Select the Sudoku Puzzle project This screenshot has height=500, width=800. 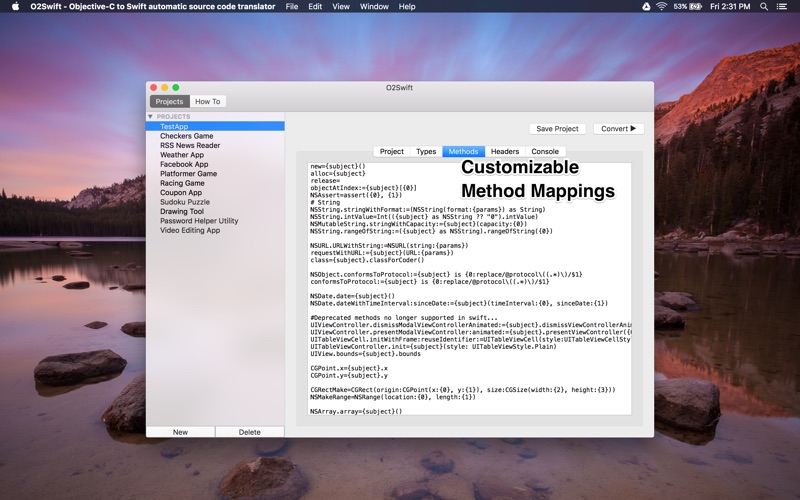[215, 202]
